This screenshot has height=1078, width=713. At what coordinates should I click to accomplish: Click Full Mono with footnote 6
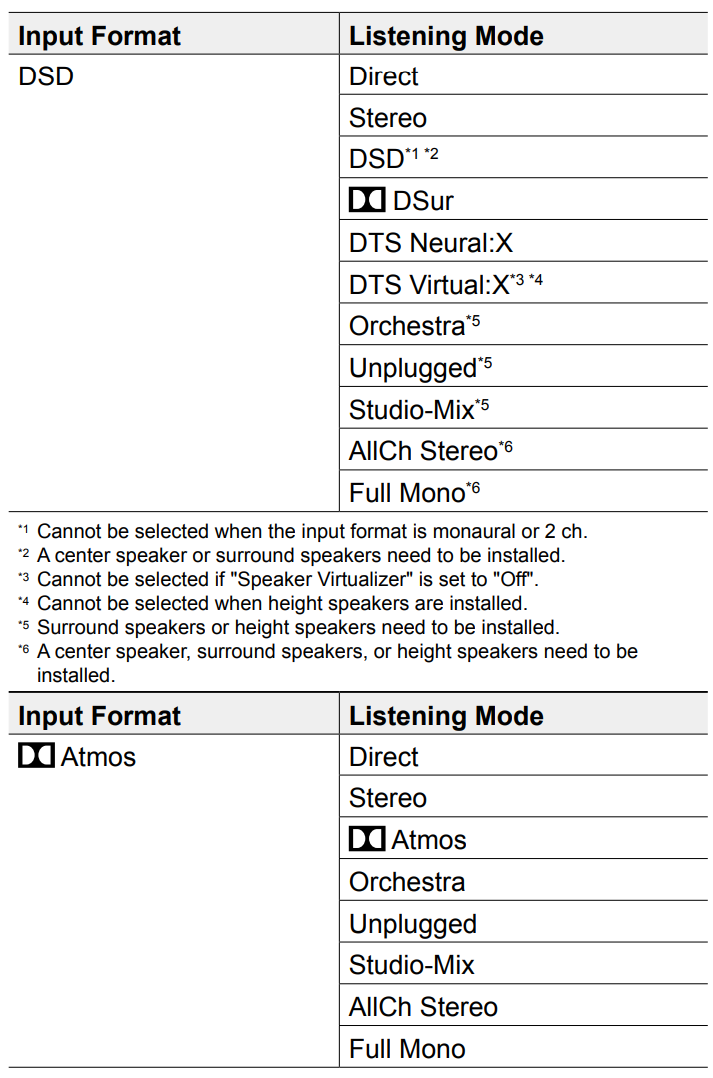coord(414,492)
